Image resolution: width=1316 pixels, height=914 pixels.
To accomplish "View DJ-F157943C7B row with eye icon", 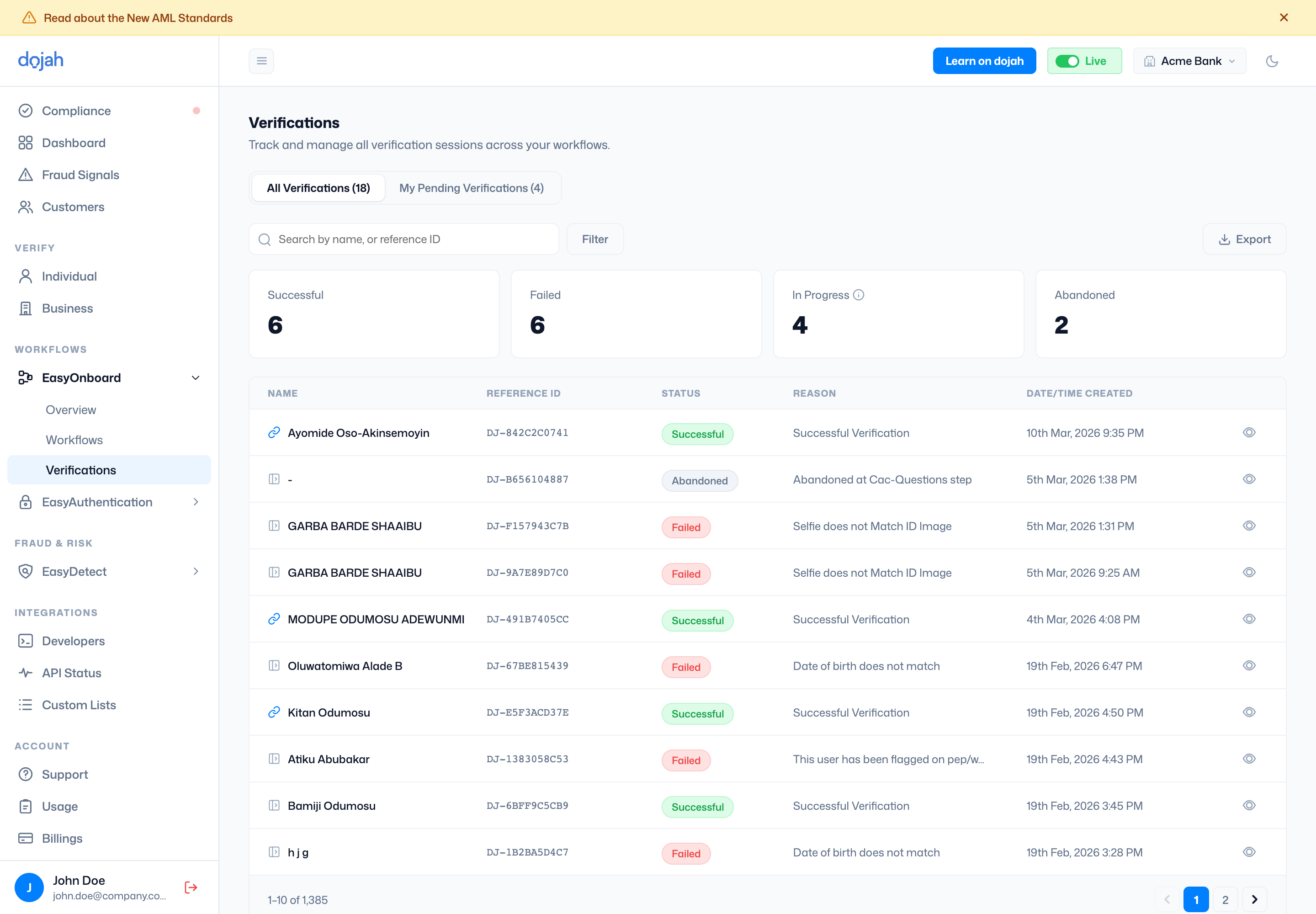I will (x=1249, y=526).
